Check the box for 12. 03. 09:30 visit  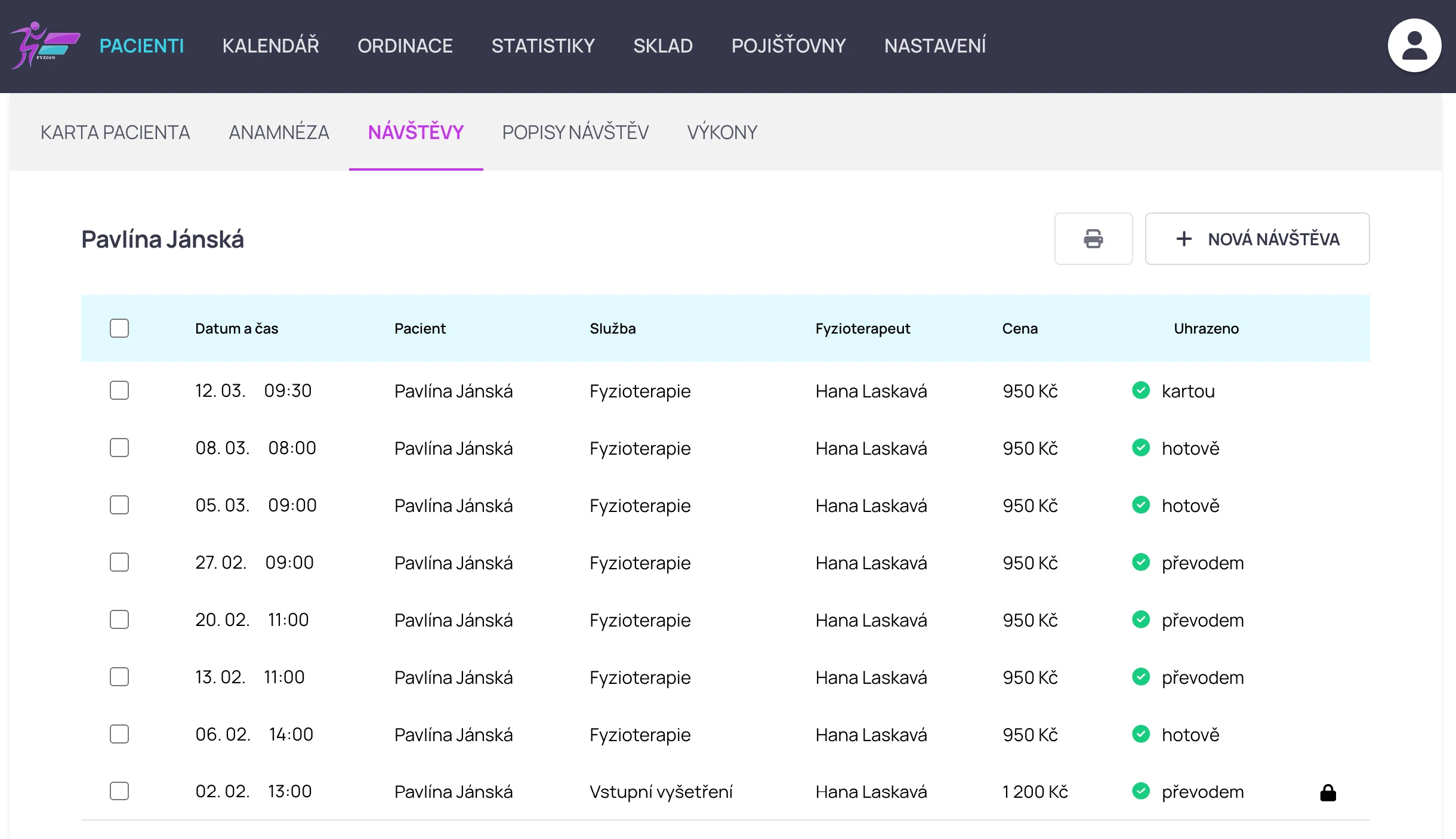click(x=119, y=390)
